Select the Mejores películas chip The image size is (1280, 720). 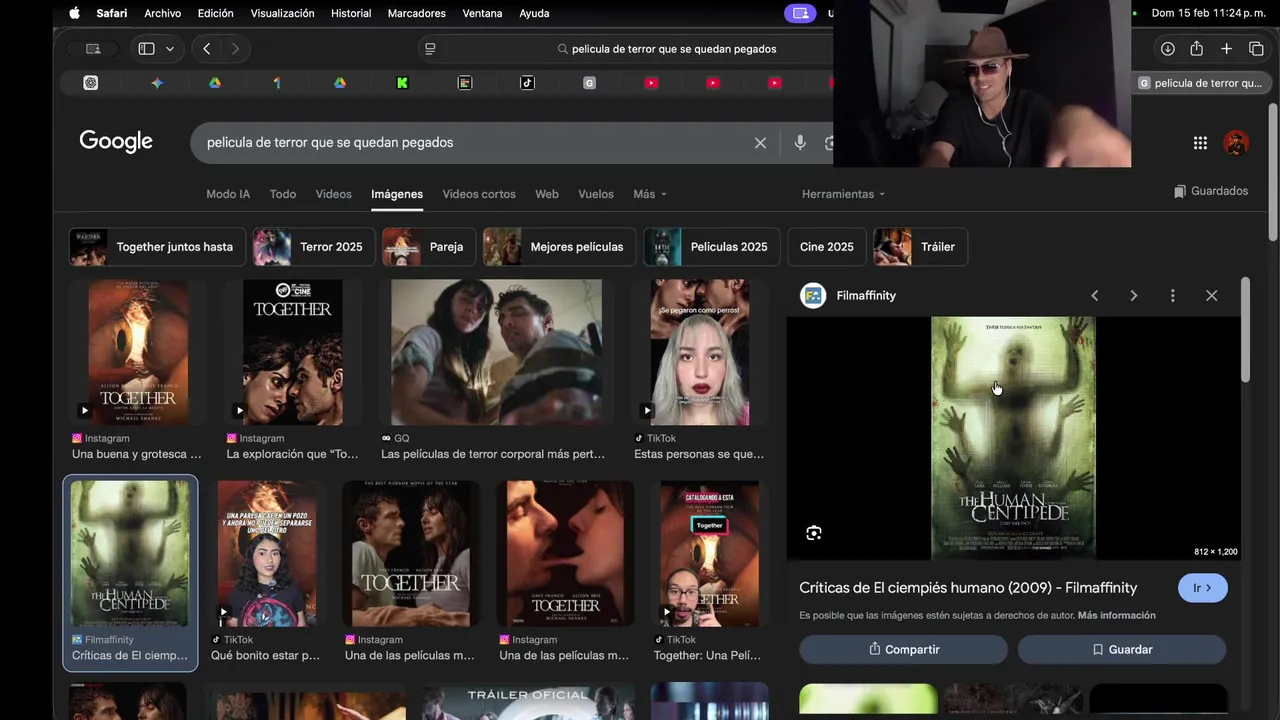[x=559, y=247]
